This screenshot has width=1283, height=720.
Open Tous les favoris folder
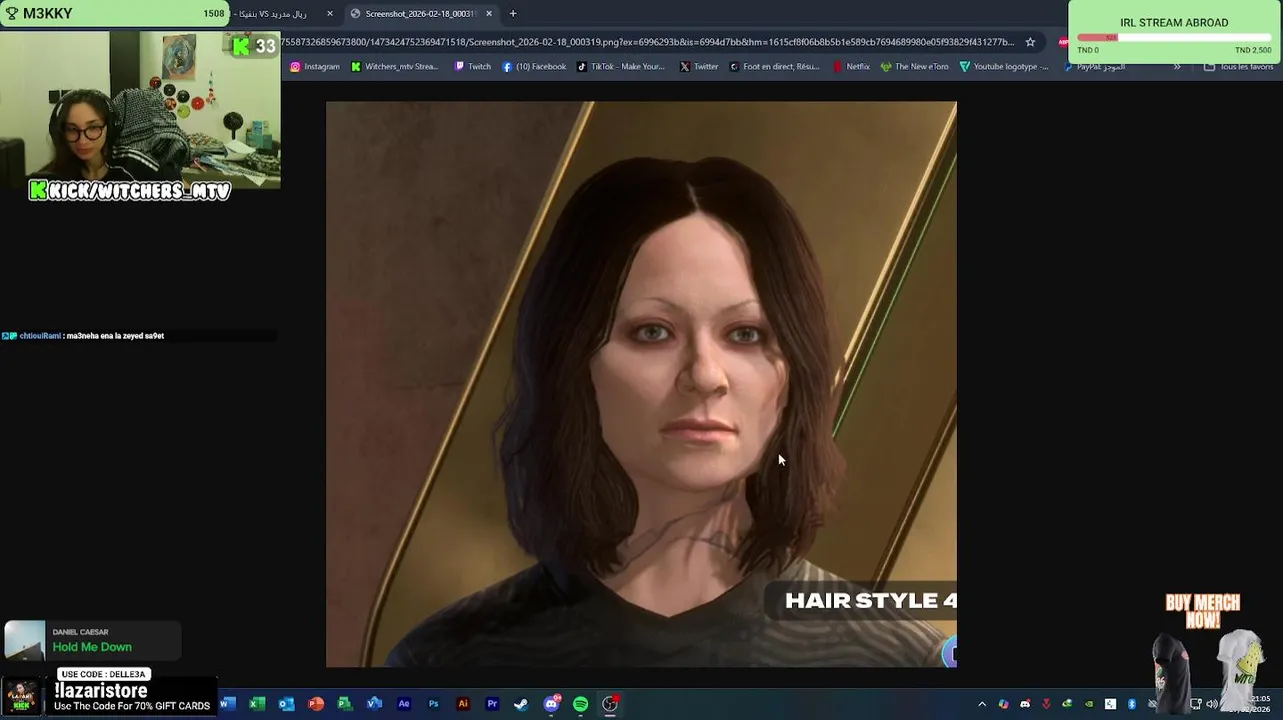[1238, 67]
